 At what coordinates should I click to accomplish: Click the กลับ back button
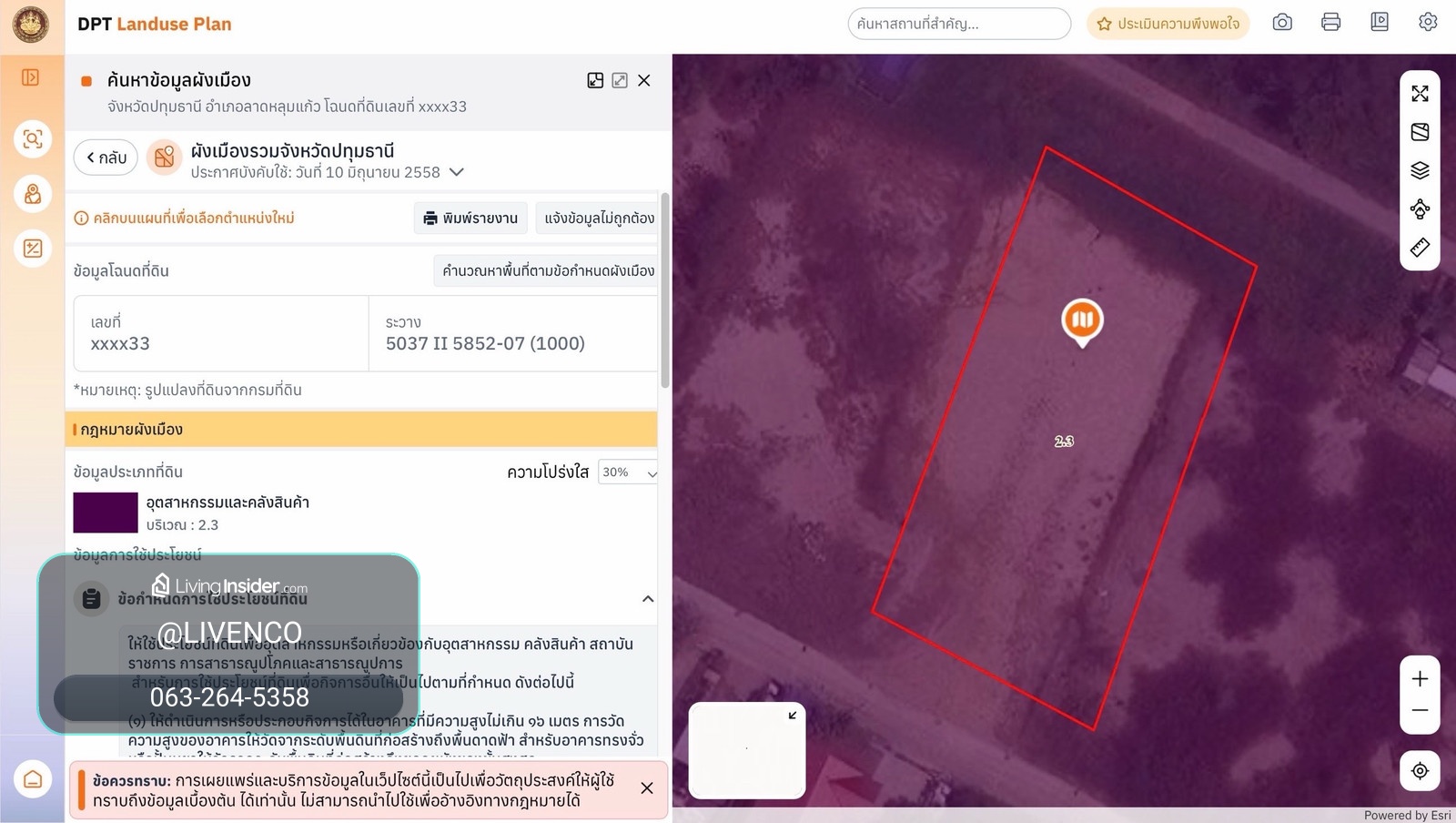click(106, 157)
